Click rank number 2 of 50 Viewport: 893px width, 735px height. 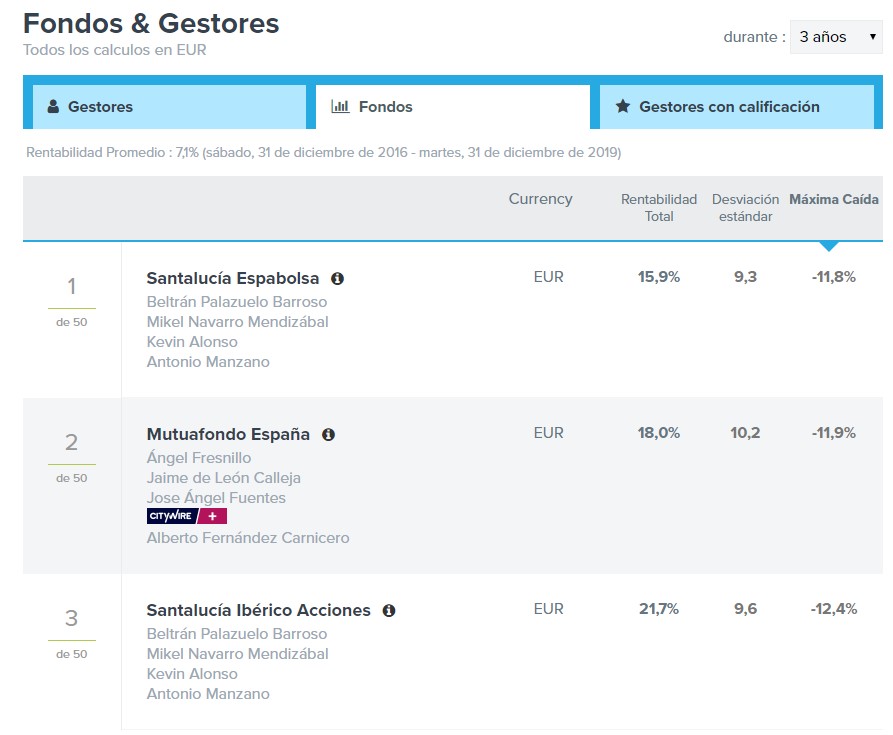[71, 442]
